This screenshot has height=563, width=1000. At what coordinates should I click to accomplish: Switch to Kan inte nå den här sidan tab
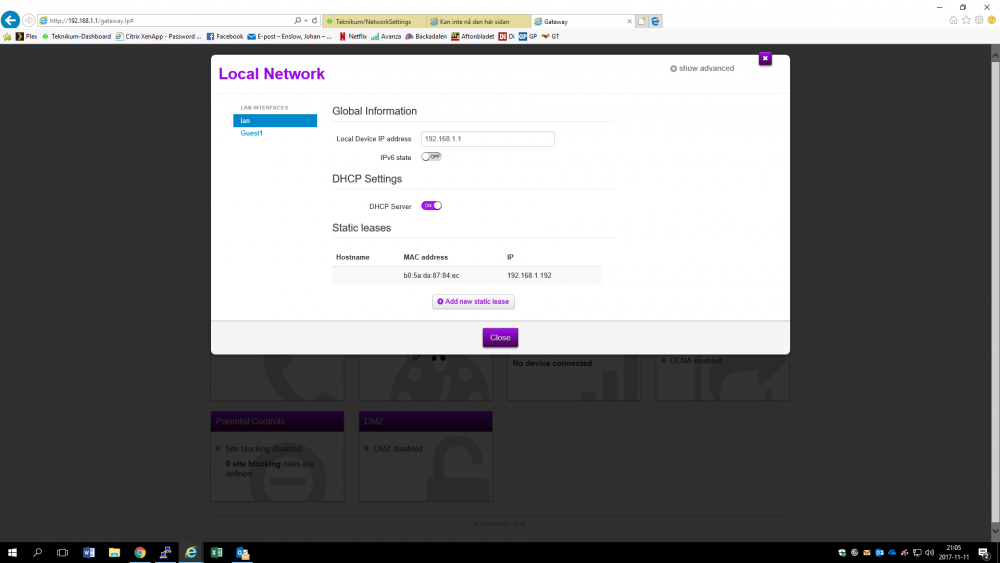(478, 21)
